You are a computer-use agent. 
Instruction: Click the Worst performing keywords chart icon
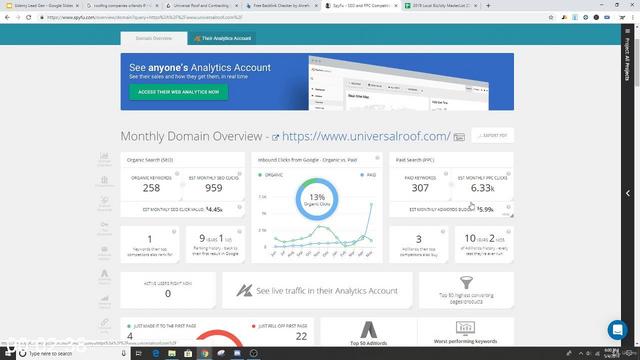pos(465,328)
